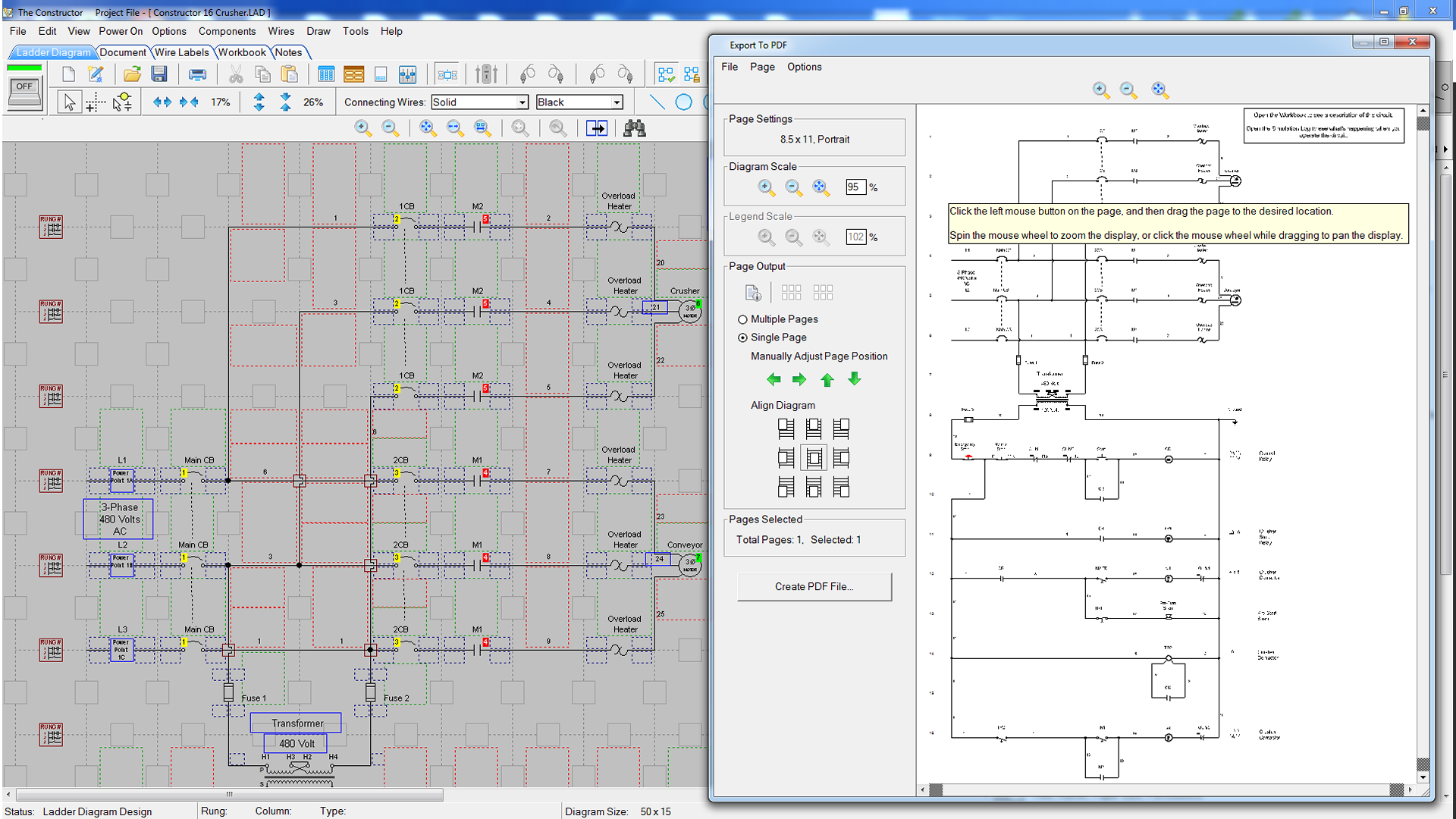The height and width of the screenshot is (819, 1456).
Task: Click the circle drawing tool
Action: coord(683,102)
